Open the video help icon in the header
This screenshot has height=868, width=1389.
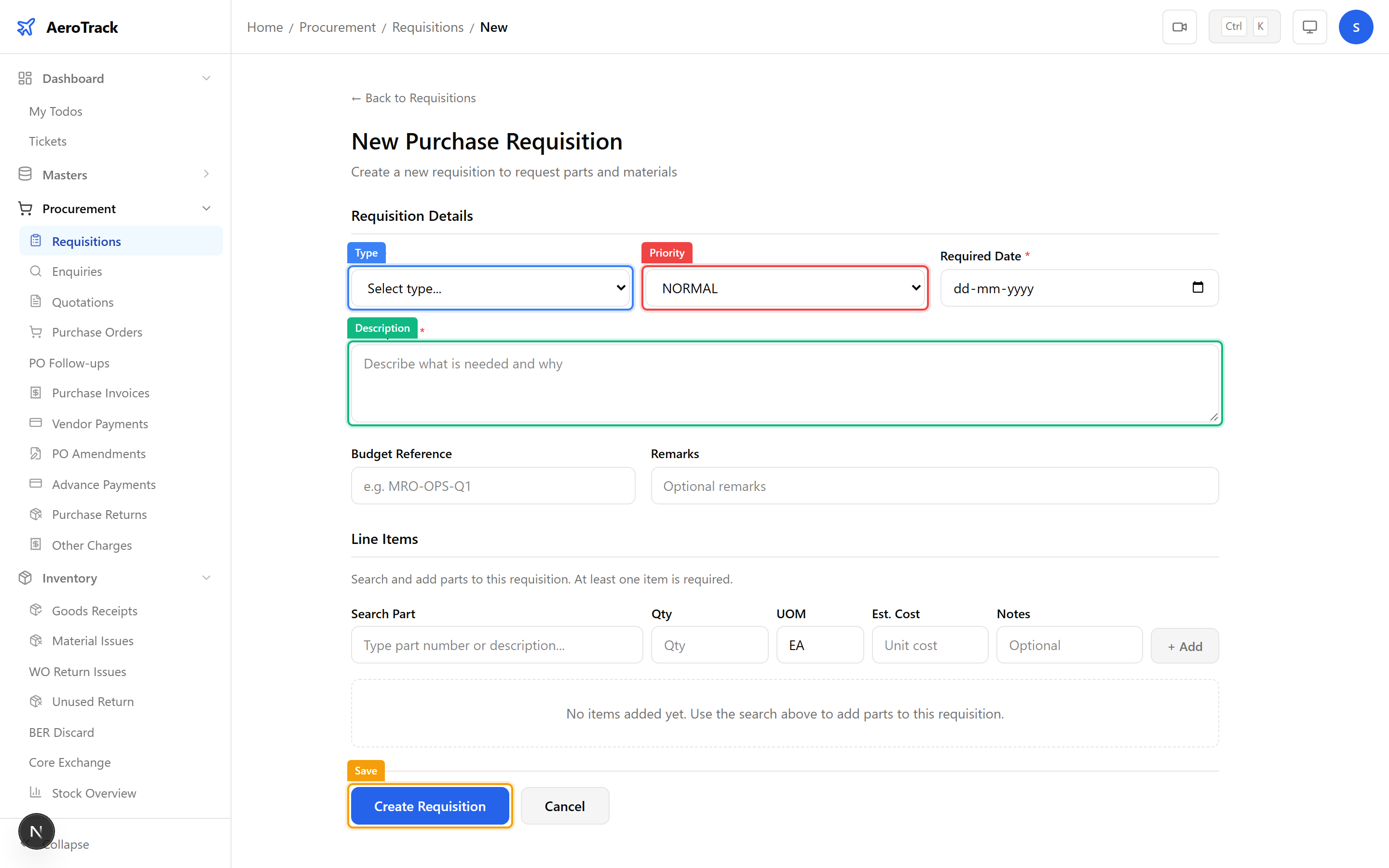tap(1180, 27)
